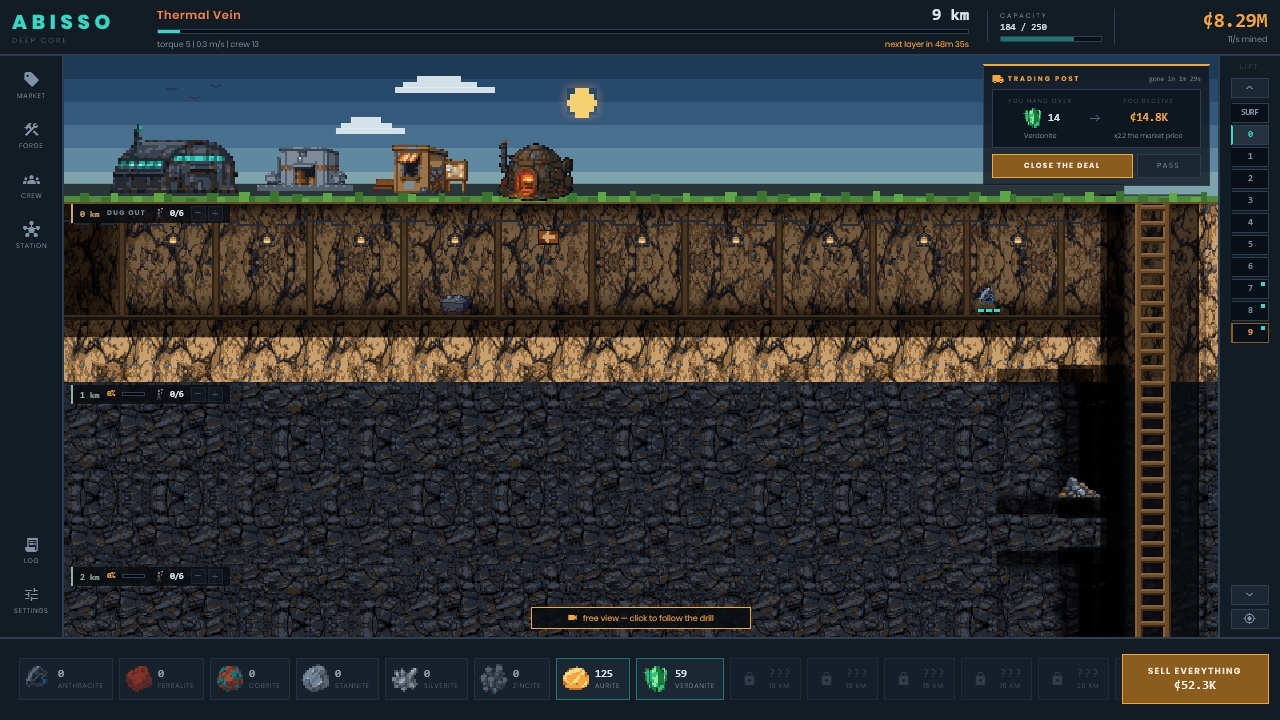Screen dimensions: 1280x720
Task: Click the capacity 184 / 250 bar
Action: pyautogui.click(x=1050, y=39)
